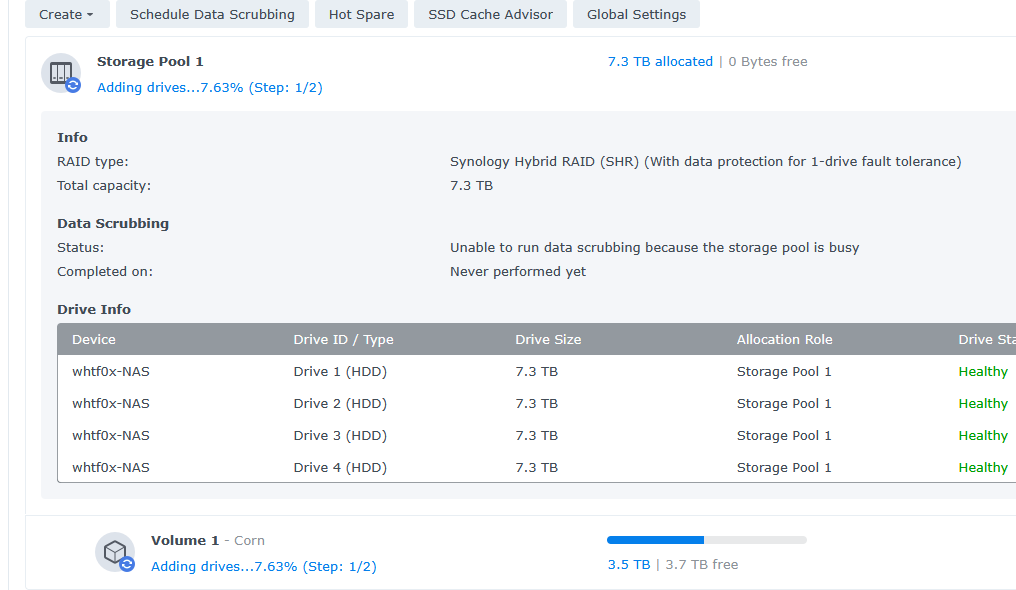Select the Drive 4 (HDD) row
Image resolution: width=1016 pixels, height=590 pixels.
point(340,468)
